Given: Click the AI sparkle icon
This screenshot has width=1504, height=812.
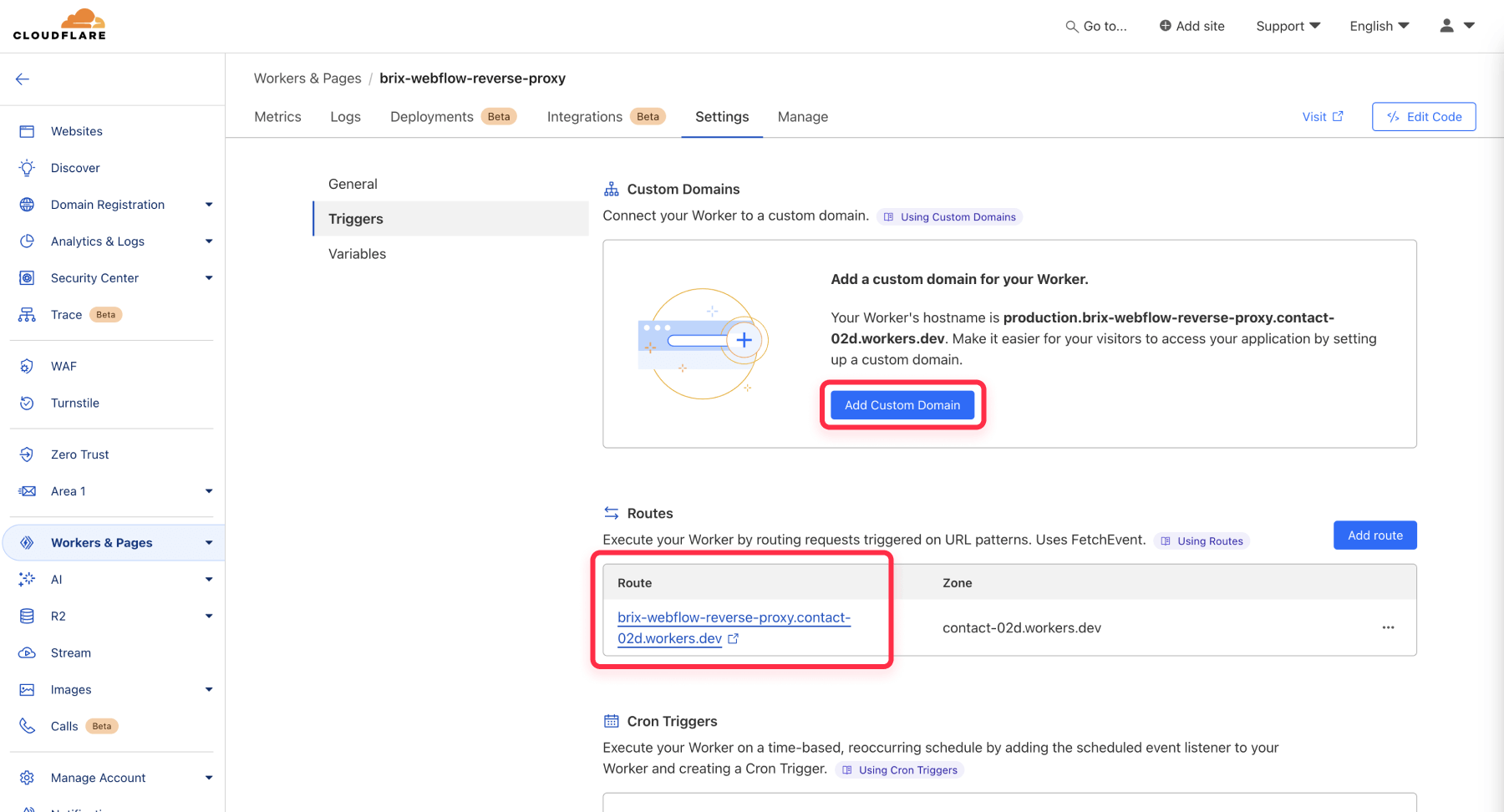Looking at the screenshot, I should pos(27,580).
